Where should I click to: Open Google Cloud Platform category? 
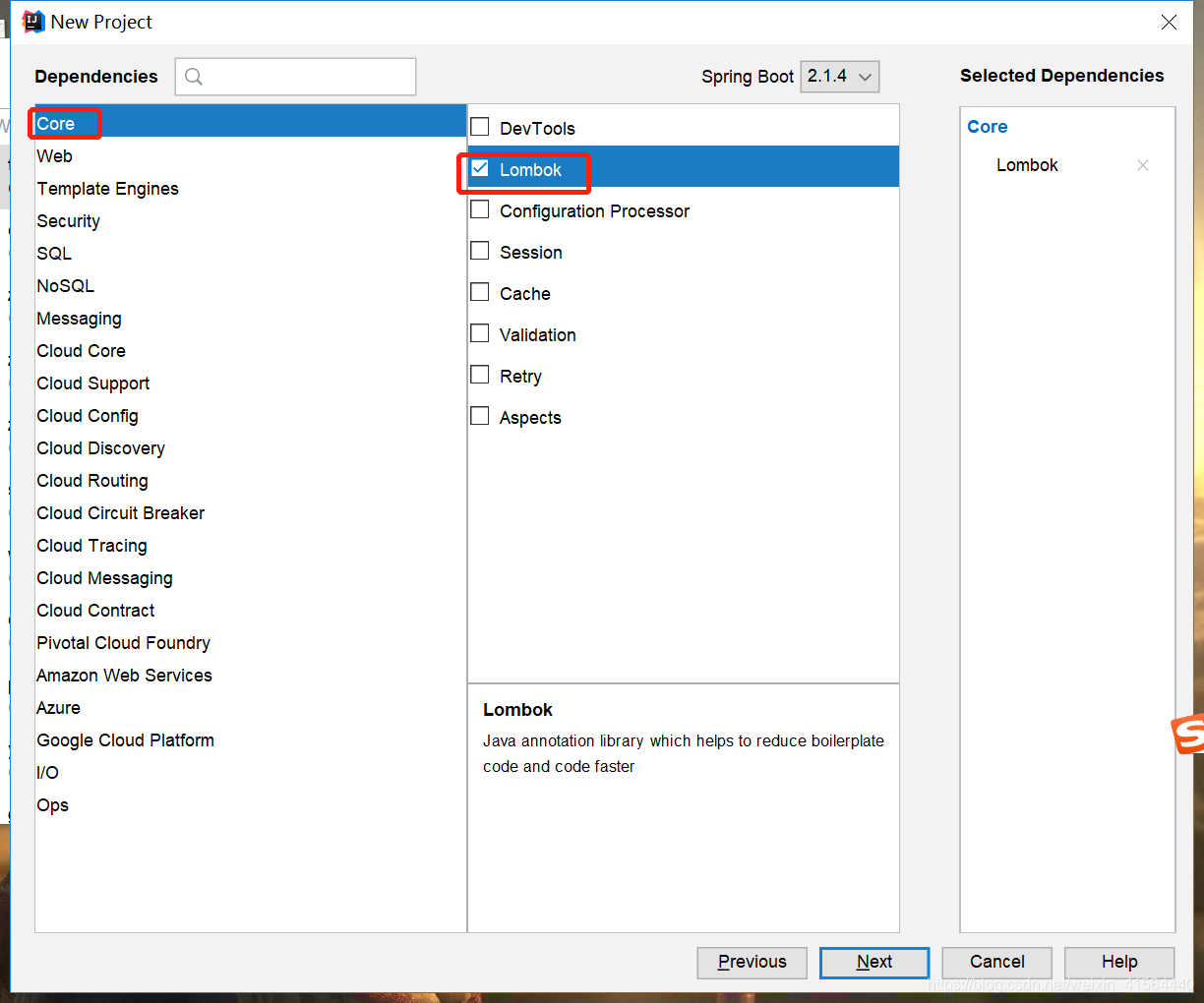pos(251,740)
